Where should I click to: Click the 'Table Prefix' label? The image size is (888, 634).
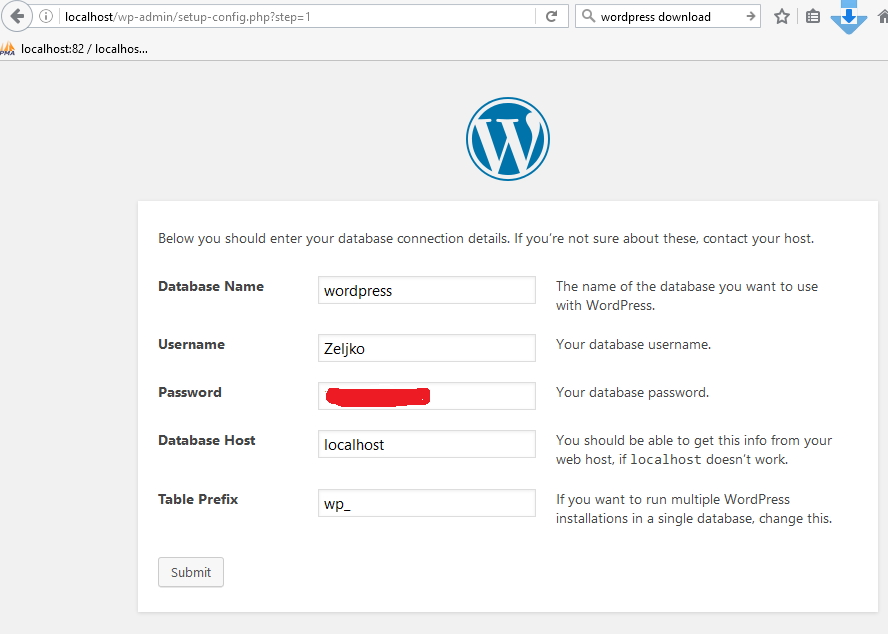tap(198, 499)
